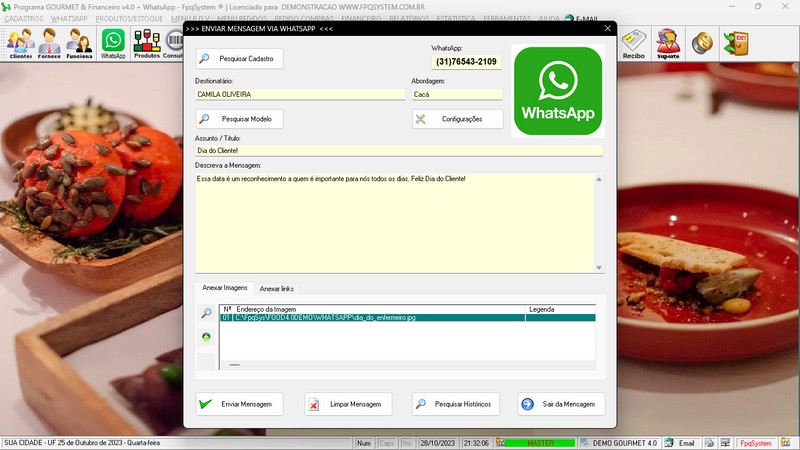Open Pesquisar Históricos
The width and height of the screenshot is (800, 450).
pos(456,404)
